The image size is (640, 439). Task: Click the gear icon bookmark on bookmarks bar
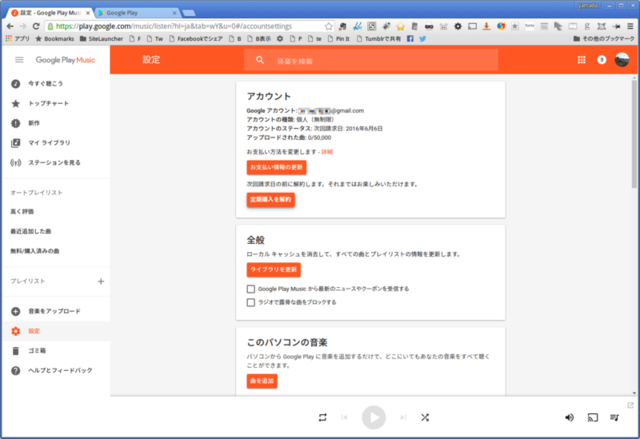click(280, 39)
